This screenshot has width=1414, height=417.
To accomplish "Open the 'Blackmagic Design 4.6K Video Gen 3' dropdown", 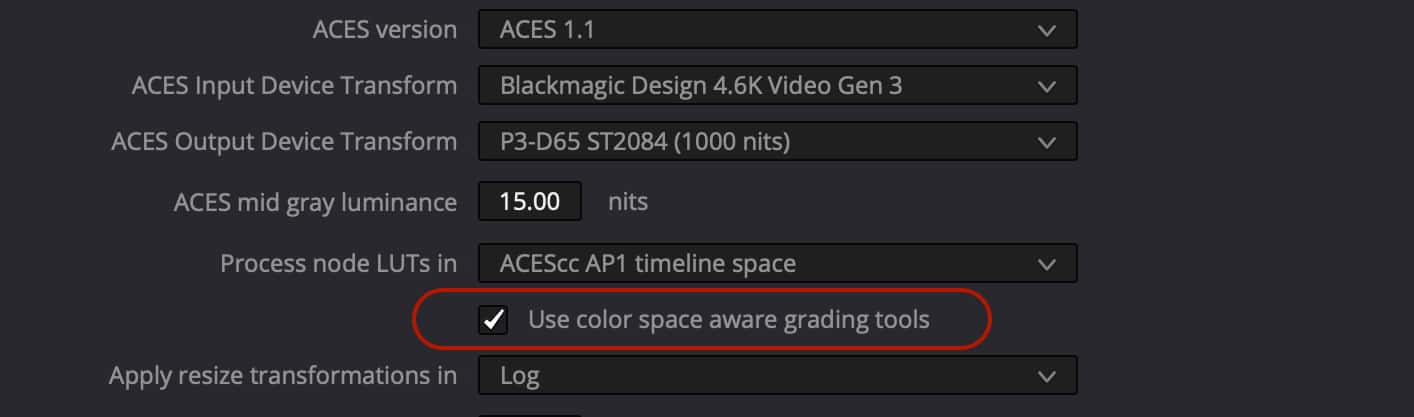I will (760, 86).
